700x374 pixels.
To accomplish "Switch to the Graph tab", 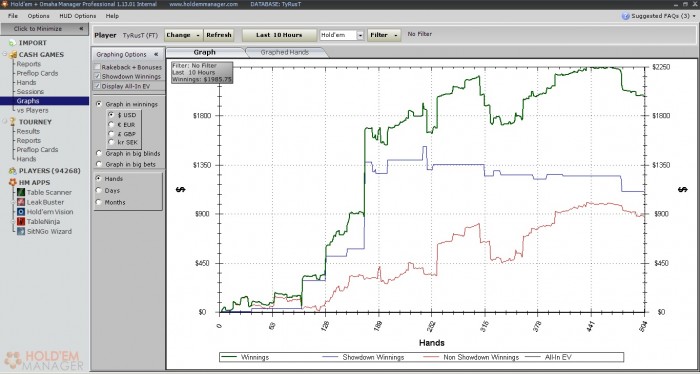I will pos(205,52).
